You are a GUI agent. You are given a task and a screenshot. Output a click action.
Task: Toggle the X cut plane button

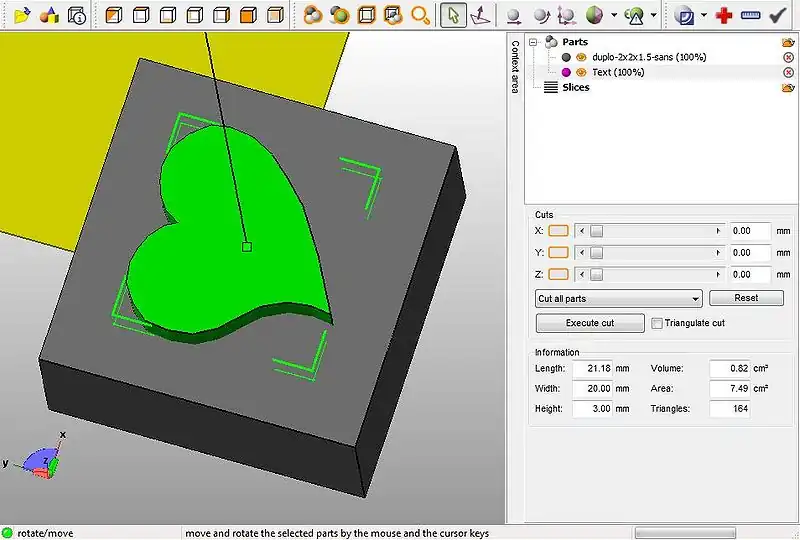click(x=559, y=230)
